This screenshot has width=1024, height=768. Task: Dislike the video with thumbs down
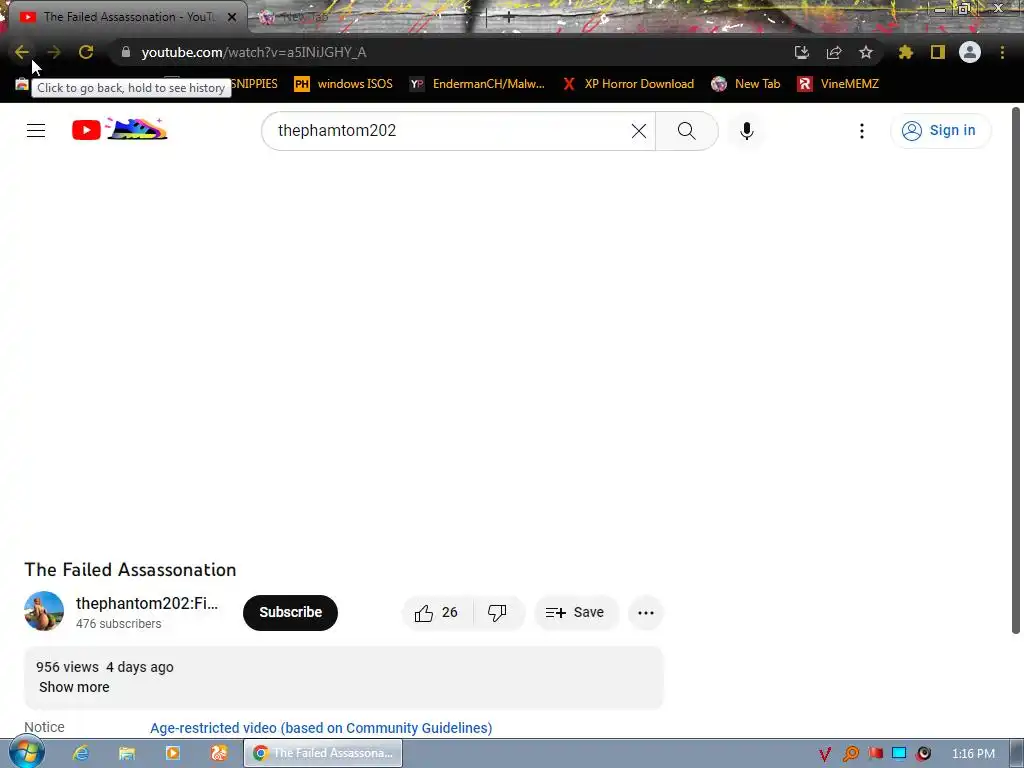click(498, 613)
